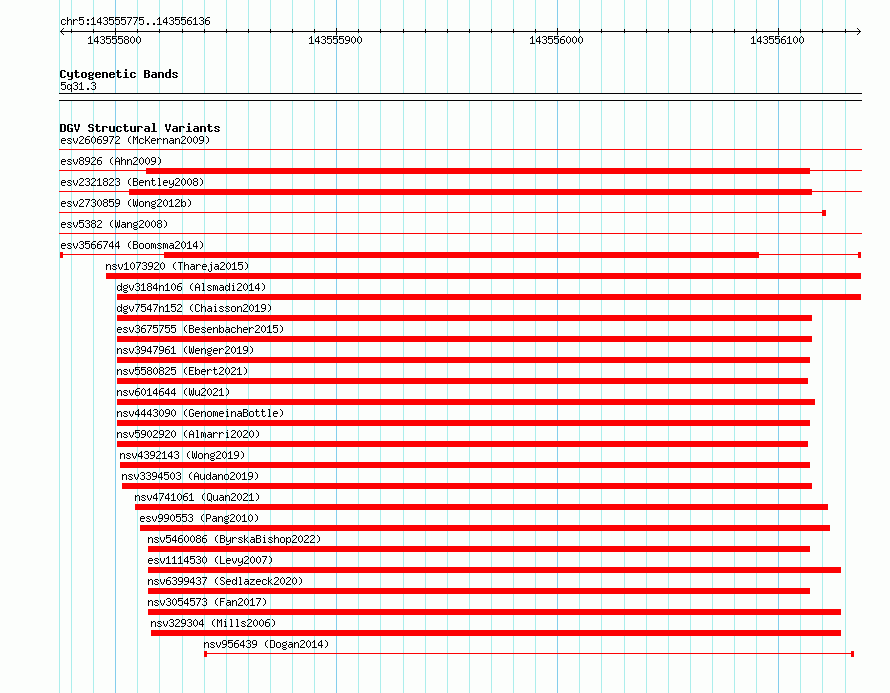Click the red bar under nsv1073920 (Thareja2015)

484,276
